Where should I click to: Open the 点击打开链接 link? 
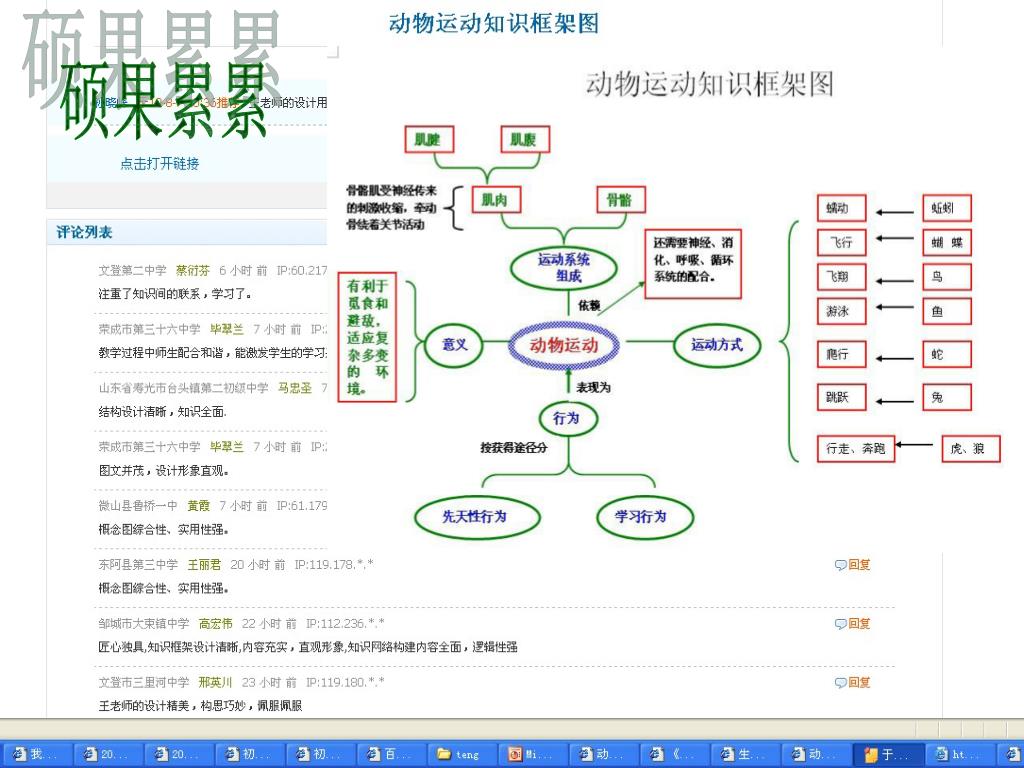[159, 164]
